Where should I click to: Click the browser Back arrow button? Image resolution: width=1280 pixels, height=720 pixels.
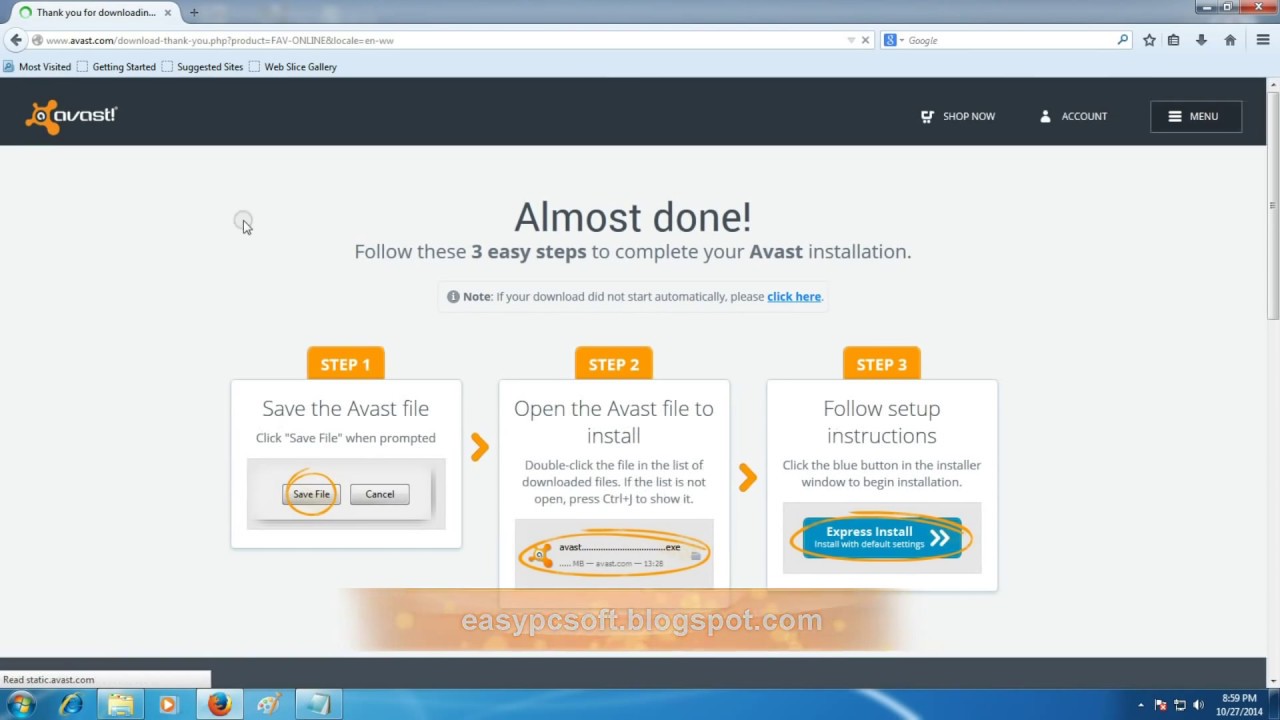[x=15, y=40]
